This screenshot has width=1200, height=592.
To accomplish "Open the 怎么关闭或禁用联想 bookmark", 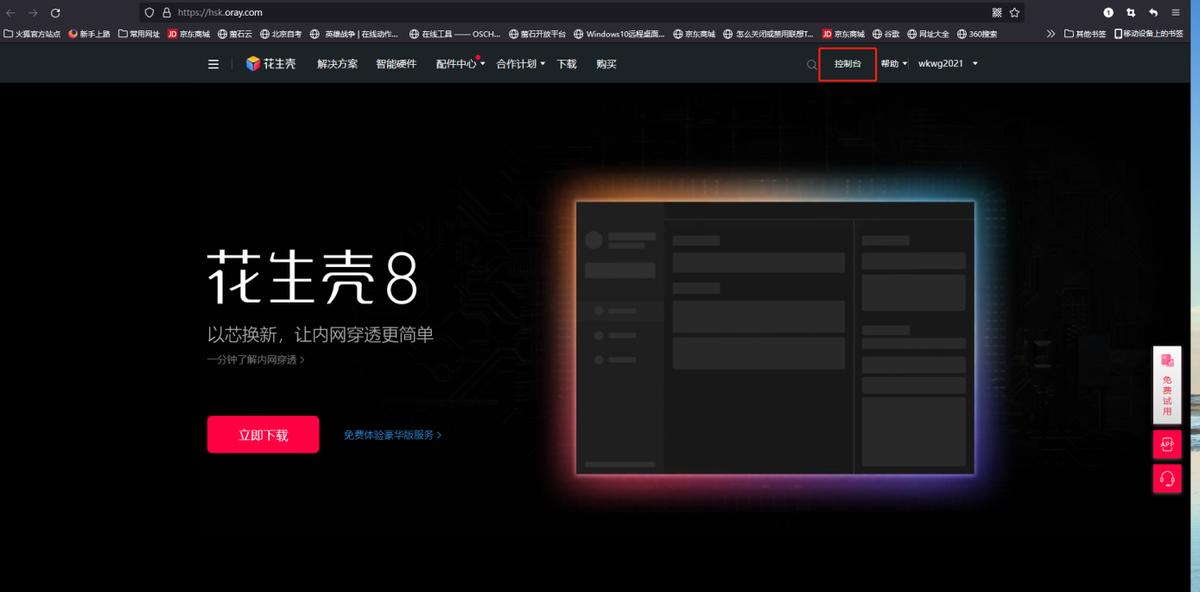I will 767,33.
